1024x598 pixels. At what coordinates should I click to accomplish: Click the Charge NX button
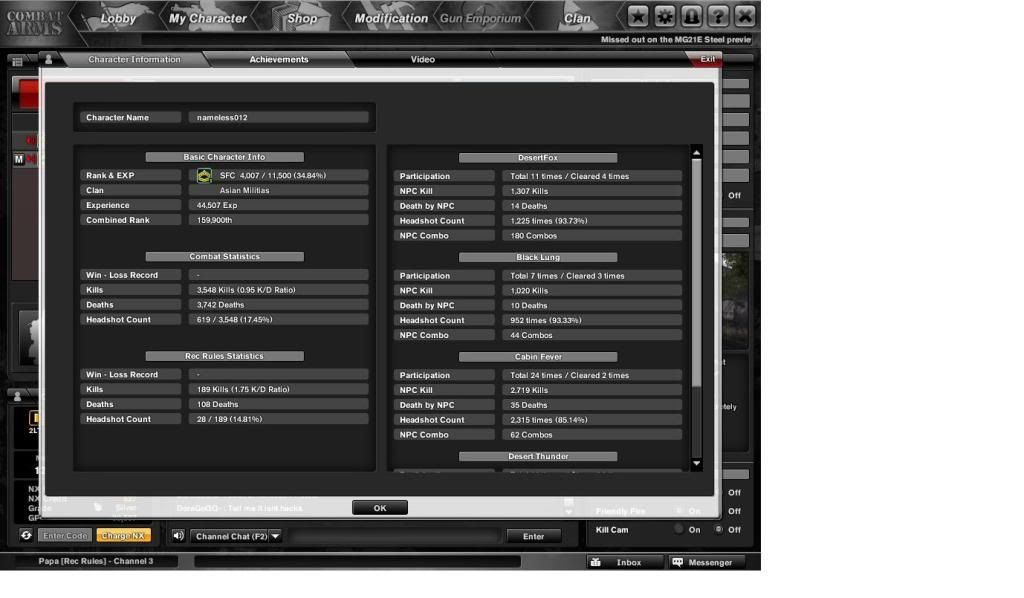click(x=123, y=535)
